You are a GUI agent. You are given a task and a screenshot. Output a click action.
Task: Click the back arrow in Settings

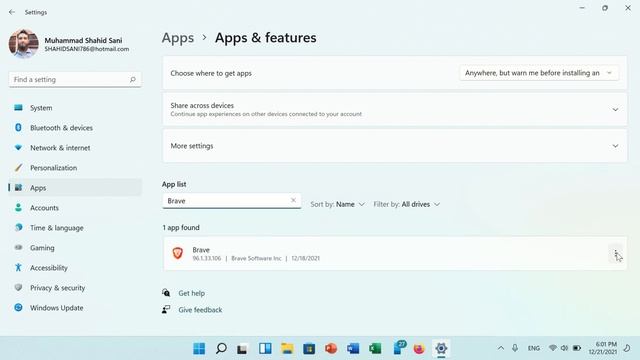tap(12, 12)
